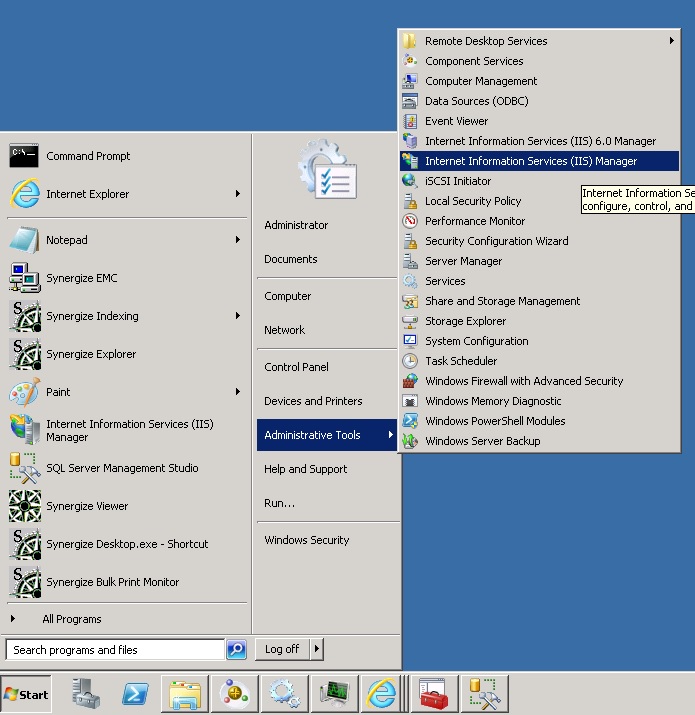
Task: Open Security Configuration Wizard
Action: (x=539, y=241)
